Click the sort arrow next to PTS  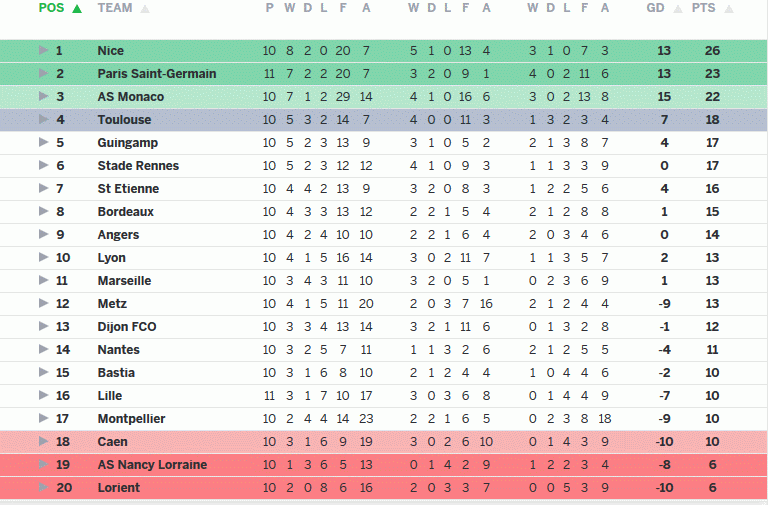pos(728,9)
